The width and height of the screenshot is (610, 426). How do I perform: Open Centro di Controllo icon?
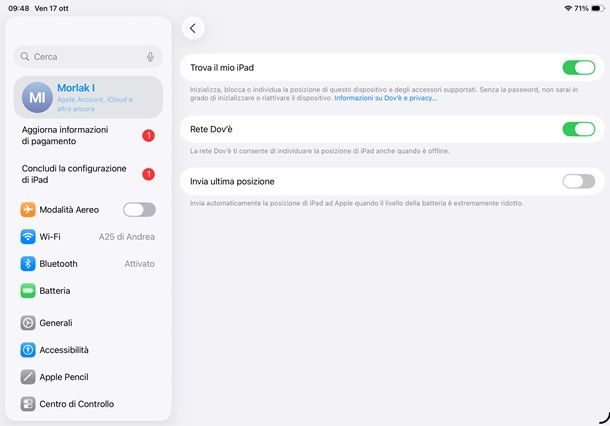(x=28, y=404)
